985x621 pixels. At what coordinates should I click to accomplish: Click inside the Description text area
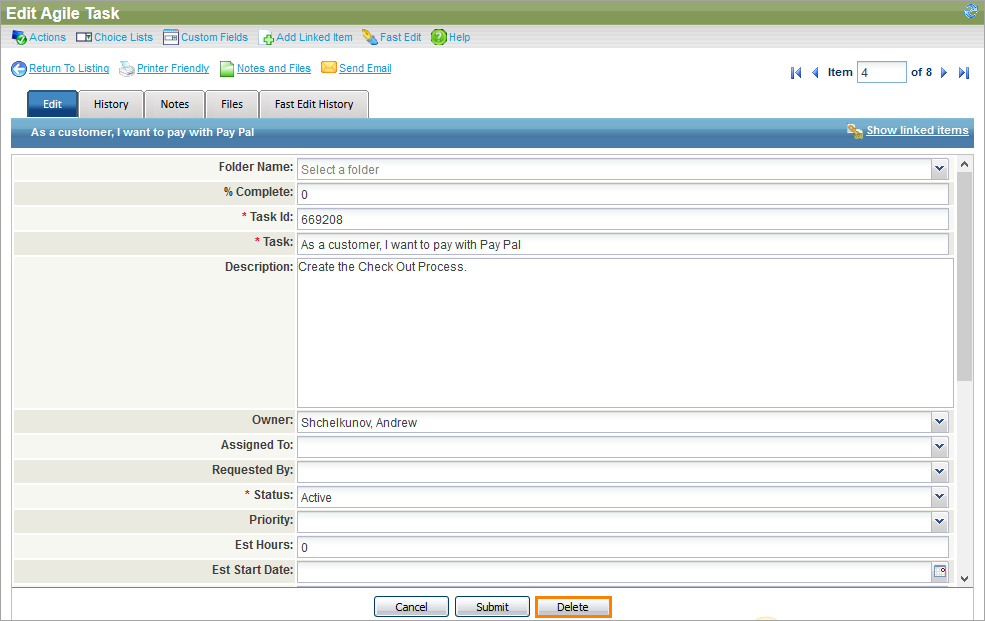[625, 333]
